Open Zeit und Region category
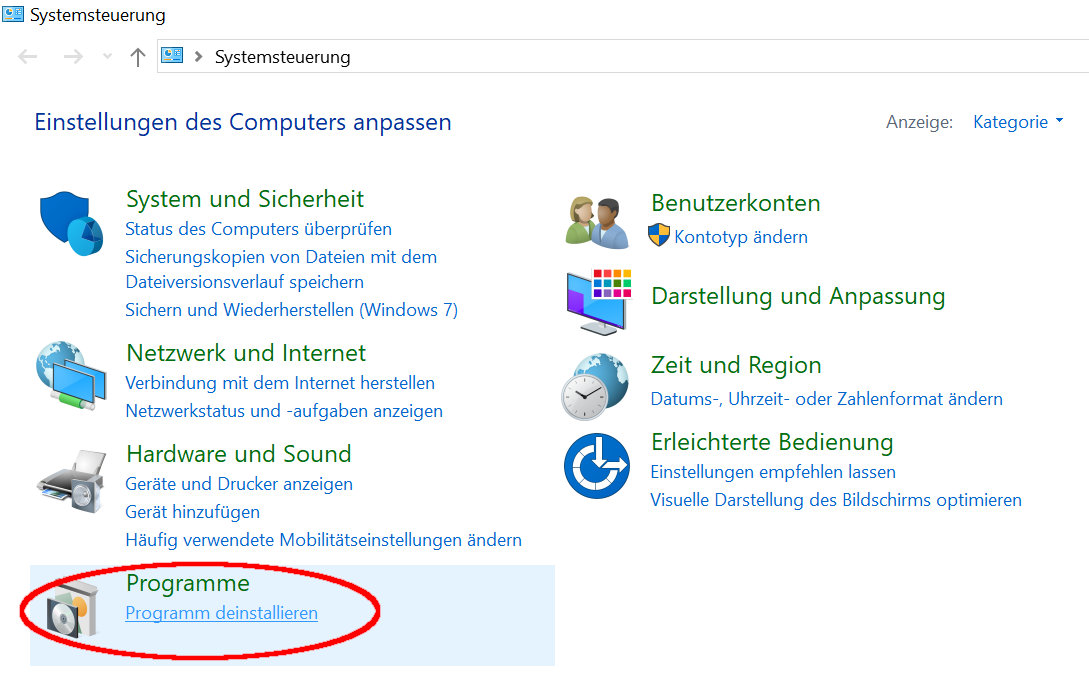Viewport: 1089px width, 696px height. pyautogui.click(x=736, y=365)
